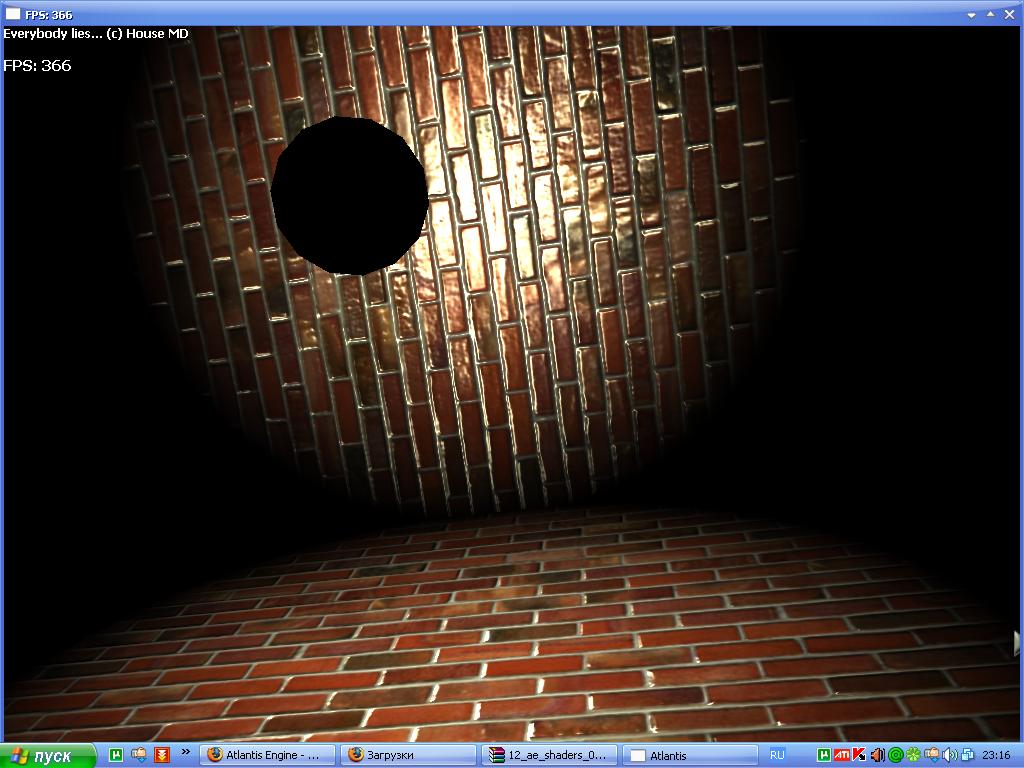Click the system clock showing 23:16
Viewport: 1024px width, 768px height.
click(x=996, y=755)
